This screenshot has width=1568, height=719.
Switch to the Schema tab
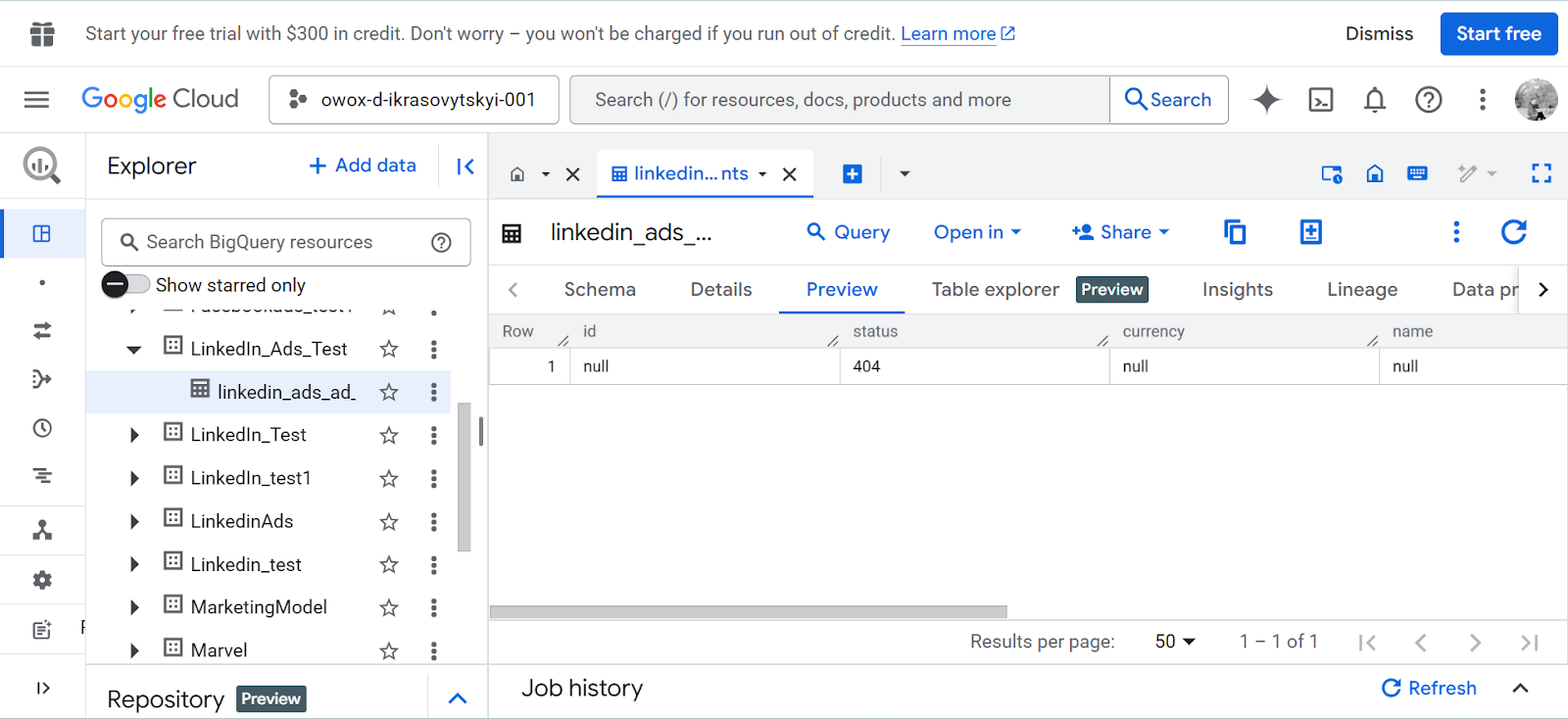(600, 289)
